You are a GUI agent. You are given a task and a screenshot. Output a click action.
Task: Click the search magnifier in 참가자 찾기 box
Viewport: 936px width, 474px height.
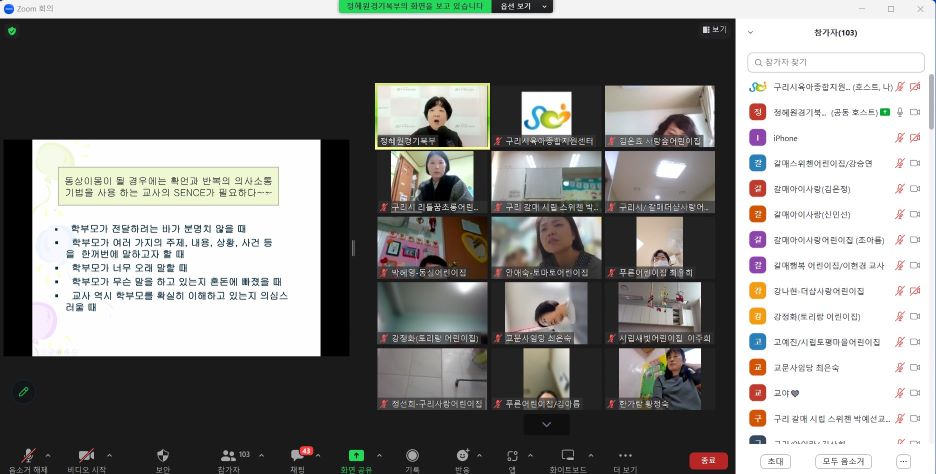pos(758,63)
